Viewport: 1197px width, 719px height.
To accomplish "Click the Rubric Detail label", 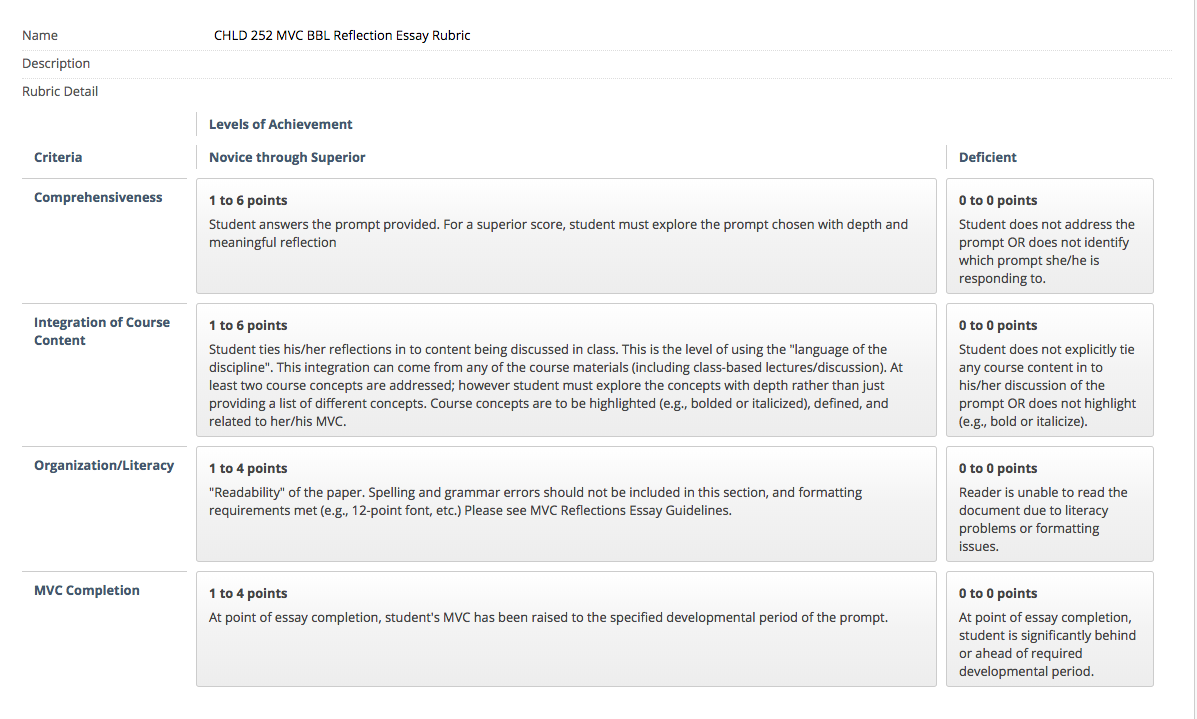I will pyautogui.click(x=60, y=92).
